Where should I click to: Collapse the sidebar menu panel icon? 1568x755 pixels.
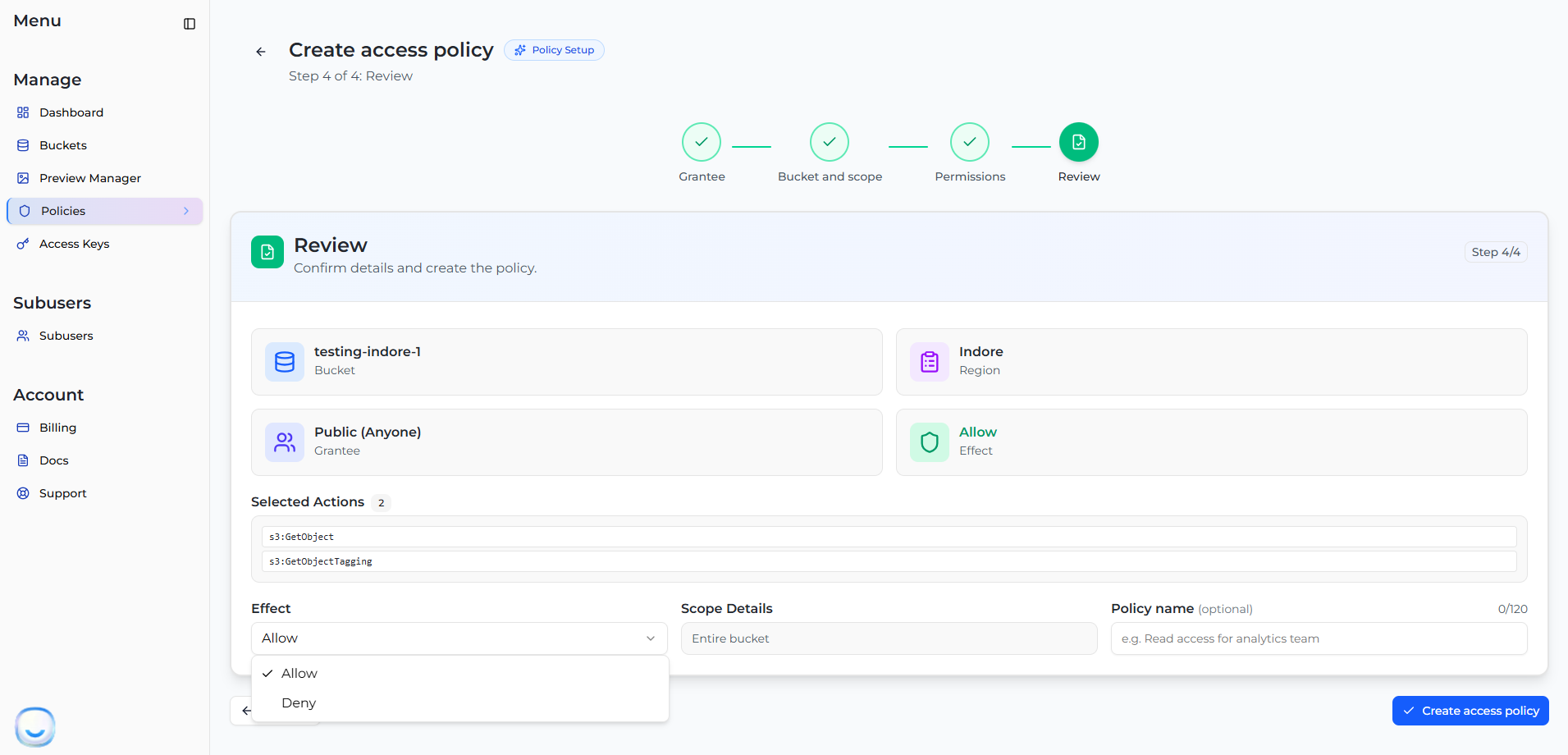click(x=190, y=24)
